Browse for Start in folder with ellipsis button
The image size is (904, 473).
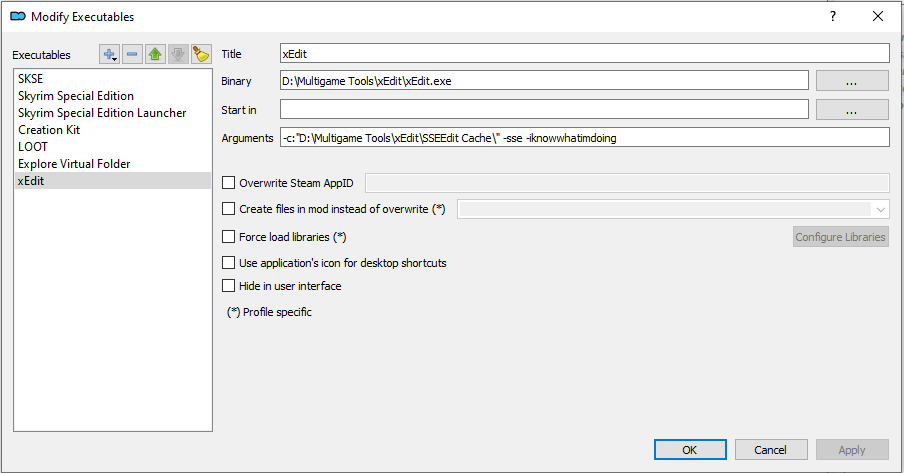tap(852, 109)
